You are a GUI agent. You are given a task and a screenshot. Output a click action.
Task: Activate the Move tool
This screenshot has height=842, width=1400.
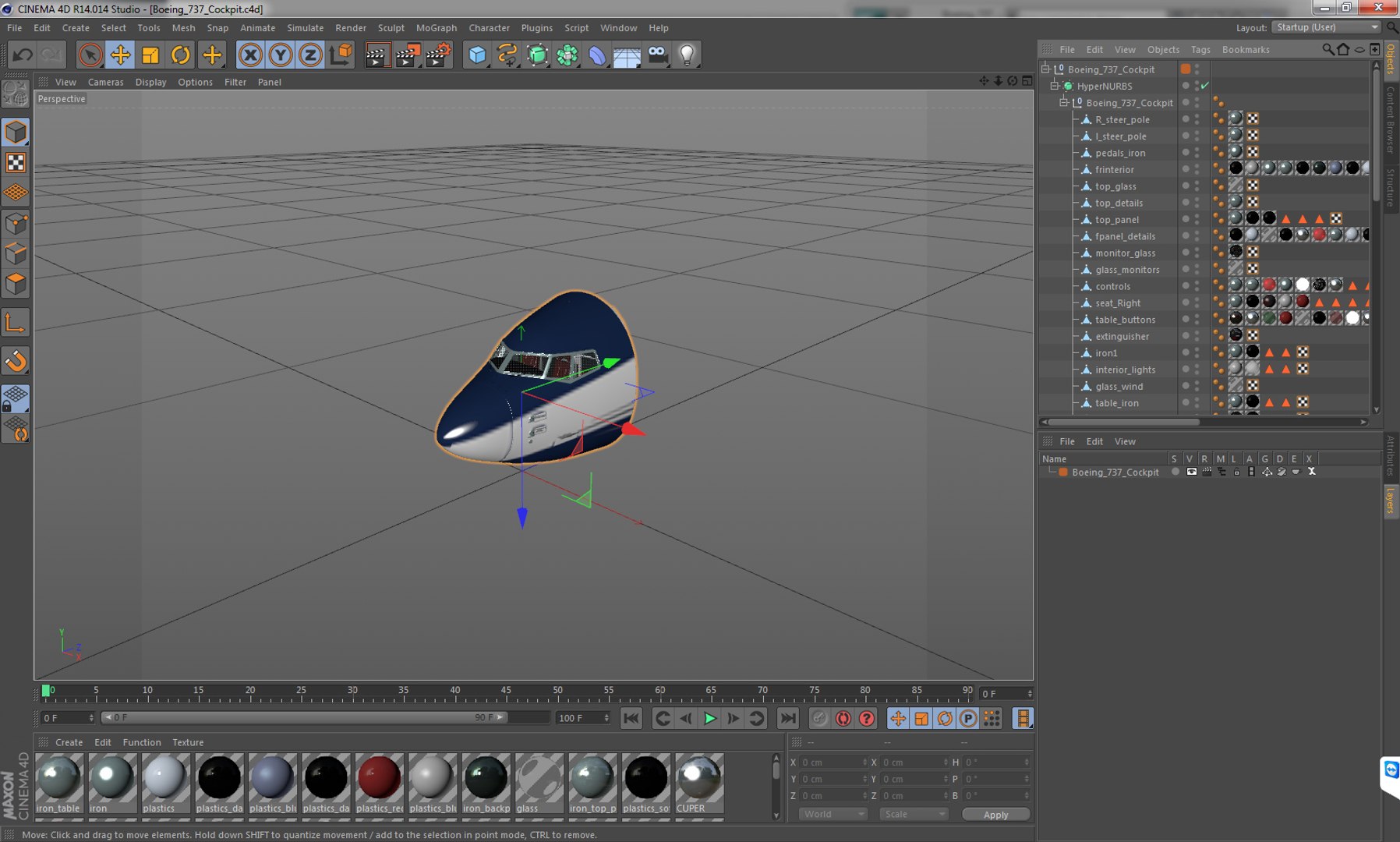coord(120,55)
